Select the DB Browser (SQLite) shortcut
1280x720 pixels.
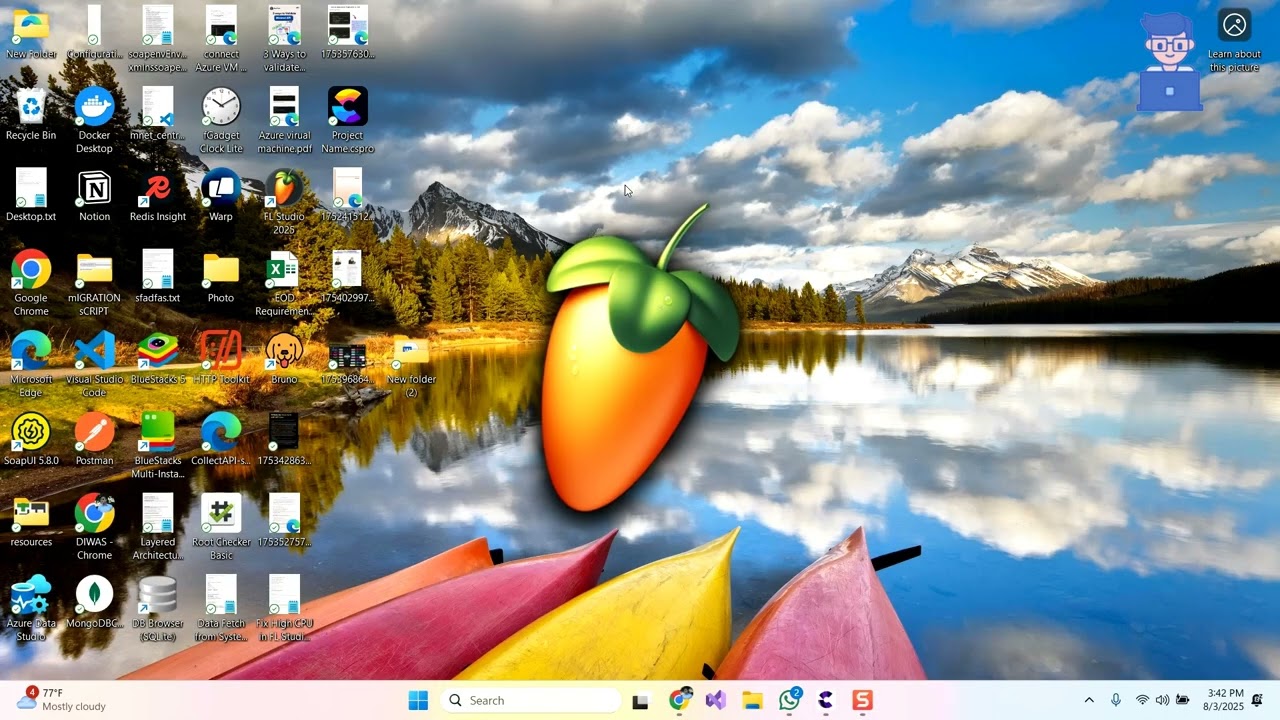(x=158, y=594)
